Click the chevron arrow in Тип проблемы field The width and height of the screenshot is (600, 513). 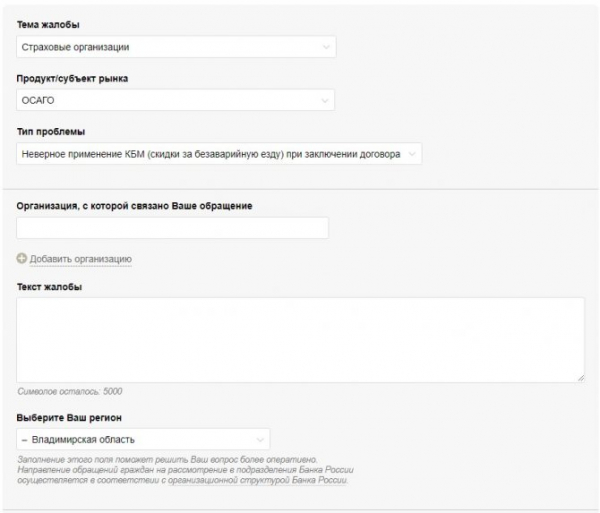pyautogui.click(x=412, y=154)
